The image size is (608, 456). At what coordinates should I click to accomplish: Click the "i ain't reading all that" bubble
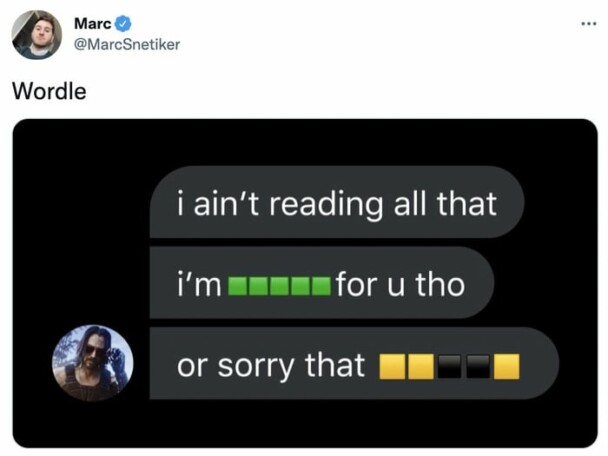point(336,204)
